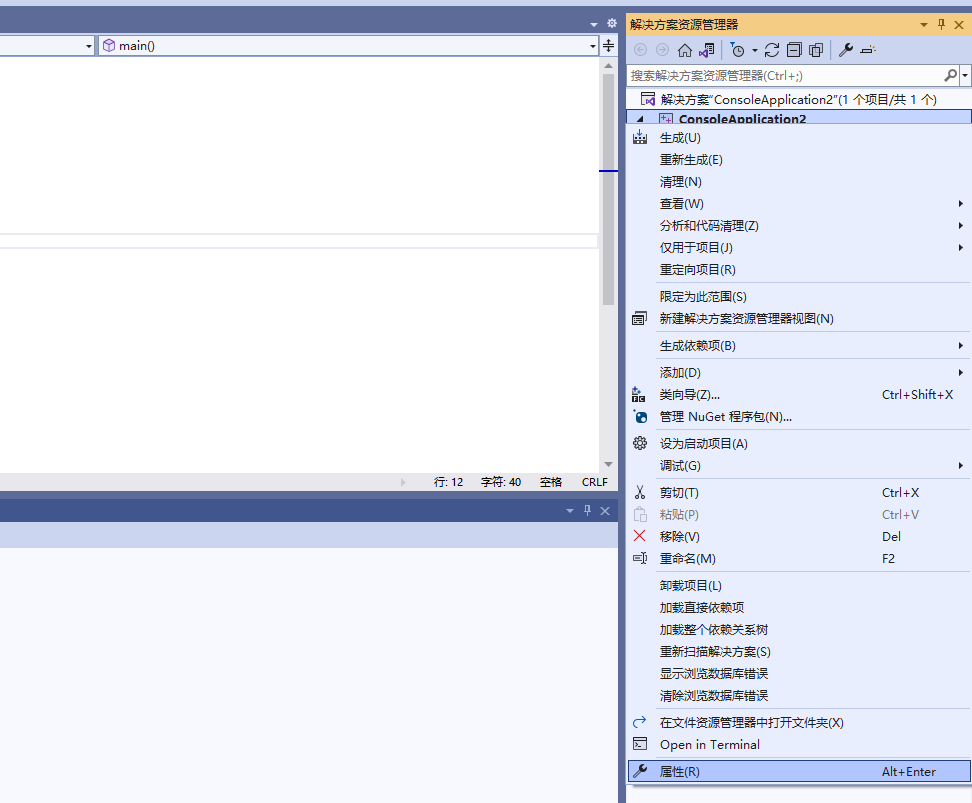Open 属性(R) project properties

[799, 772]
